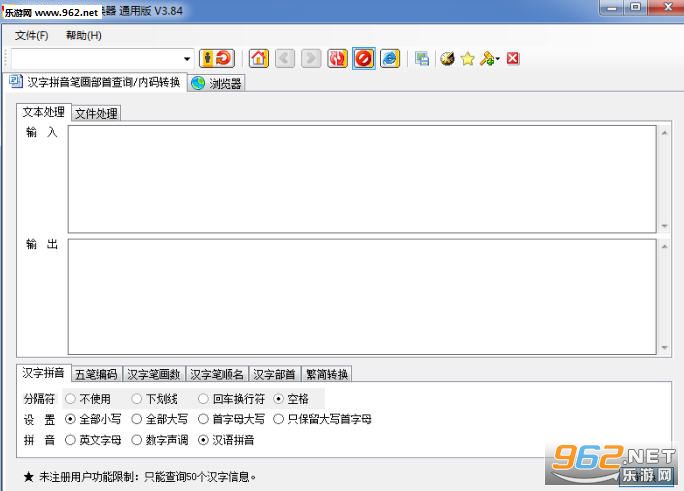Image resolution: width=684 pixels, height=491 pixels.
Task: Click inside the toolbar address input field
Action: [x=96, y=59]
